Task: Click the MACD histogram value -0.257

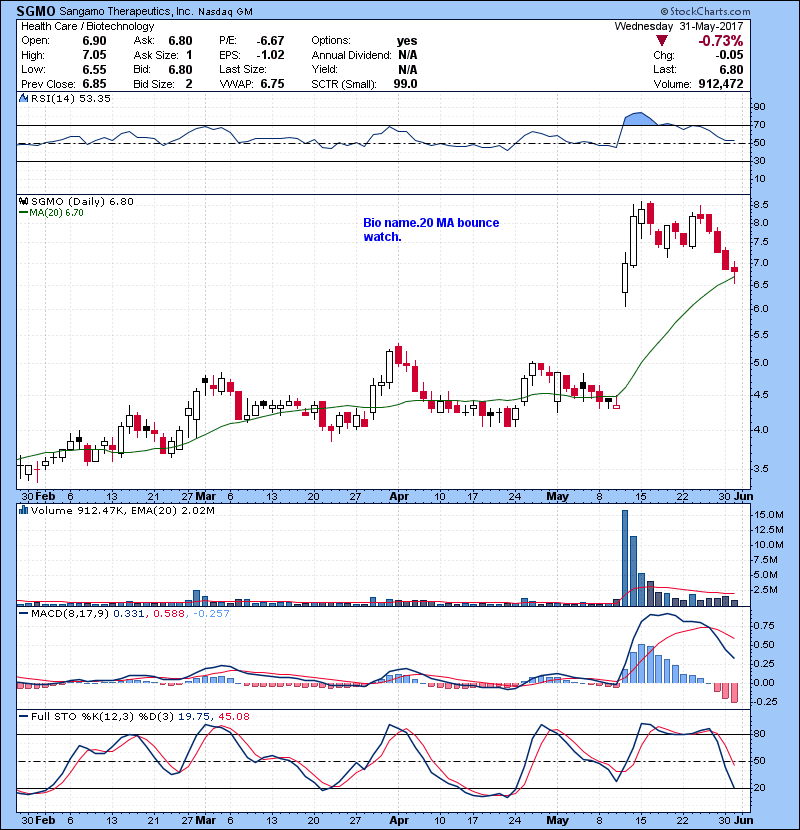Action: pos(211,614)
